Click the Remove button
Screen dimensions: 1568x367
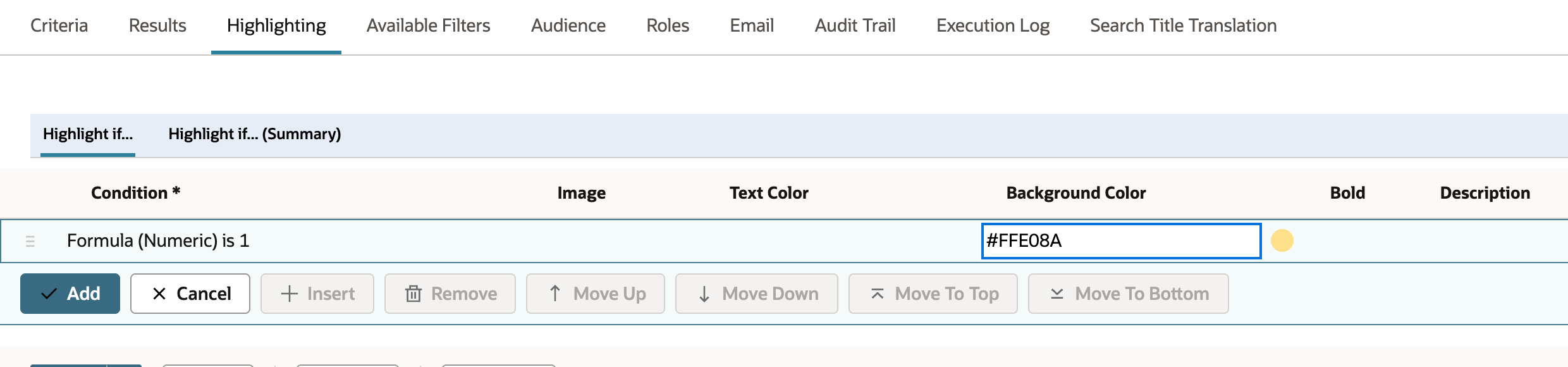[x=450, y=294]
